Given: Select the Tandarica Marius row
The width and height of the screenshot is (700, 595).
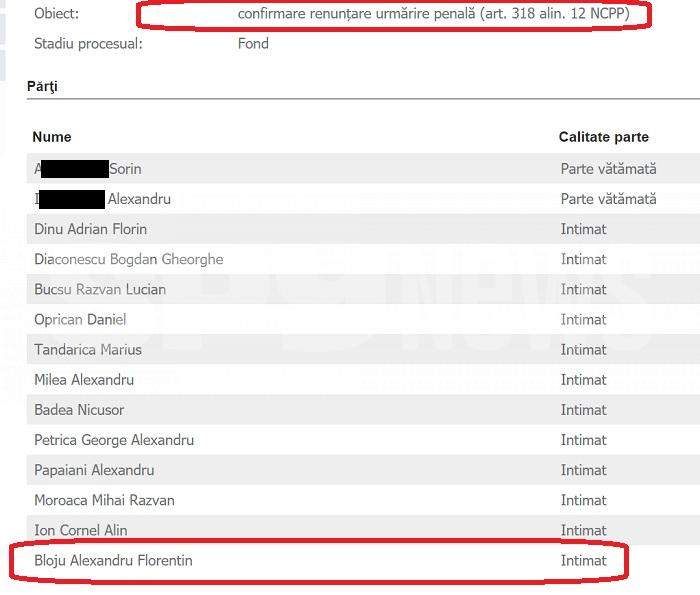Looking at the screenshot, I should (x=88, y=350).
